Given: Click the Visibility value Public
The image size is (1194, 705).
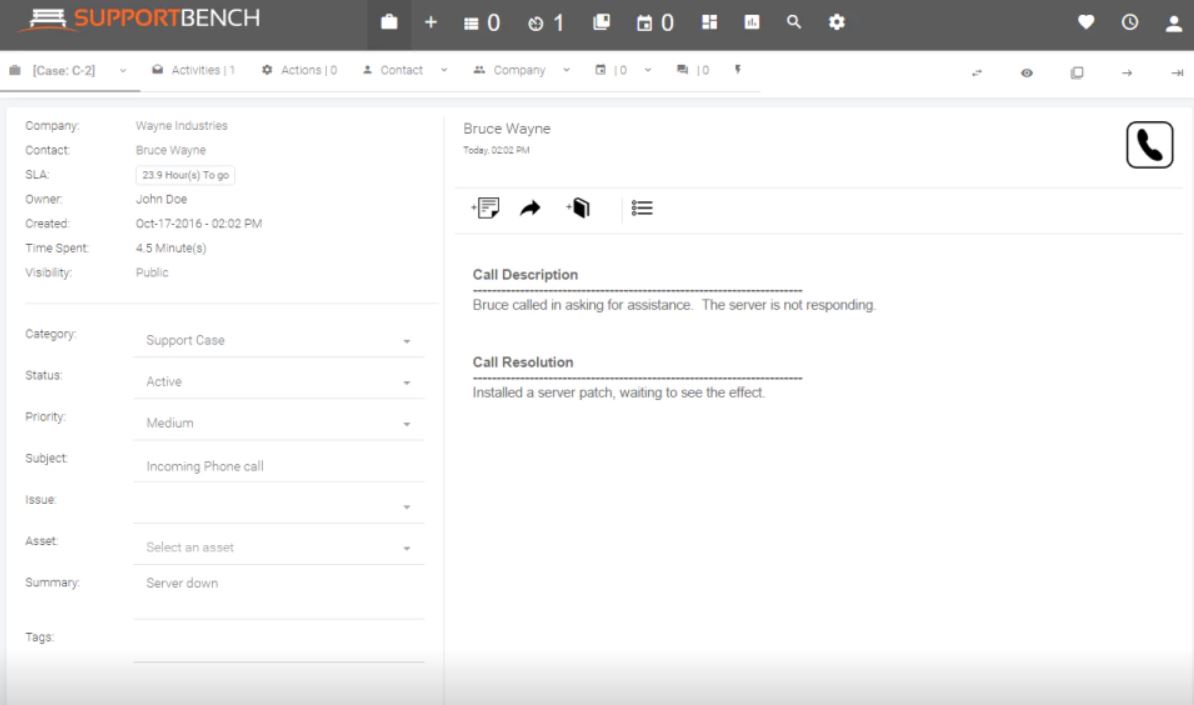Looking at the screenshot, I should coord(152,273).
